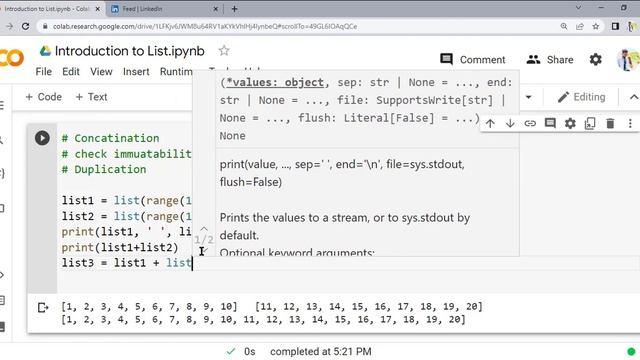Click the Share button
The width and height of the screenshot is (640, 360).
click(x=550, y=60)
